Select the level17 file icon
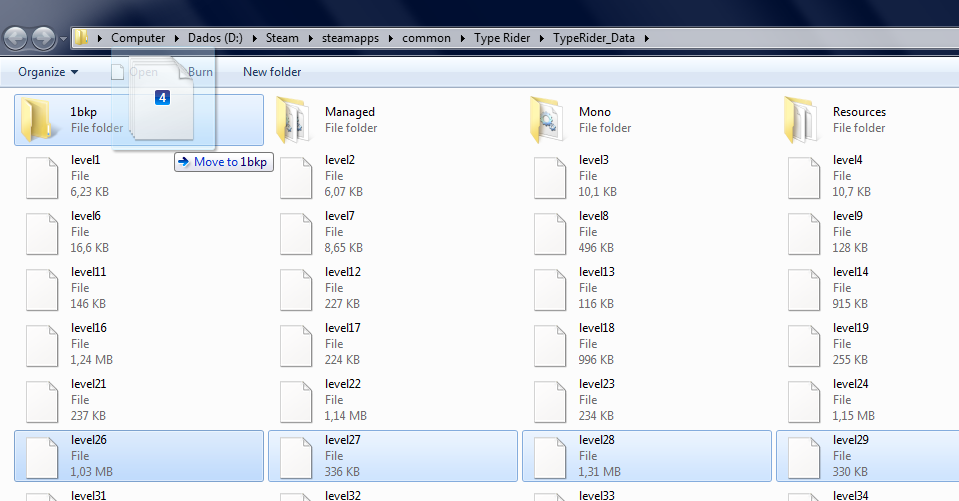 [x=296, y=346]
